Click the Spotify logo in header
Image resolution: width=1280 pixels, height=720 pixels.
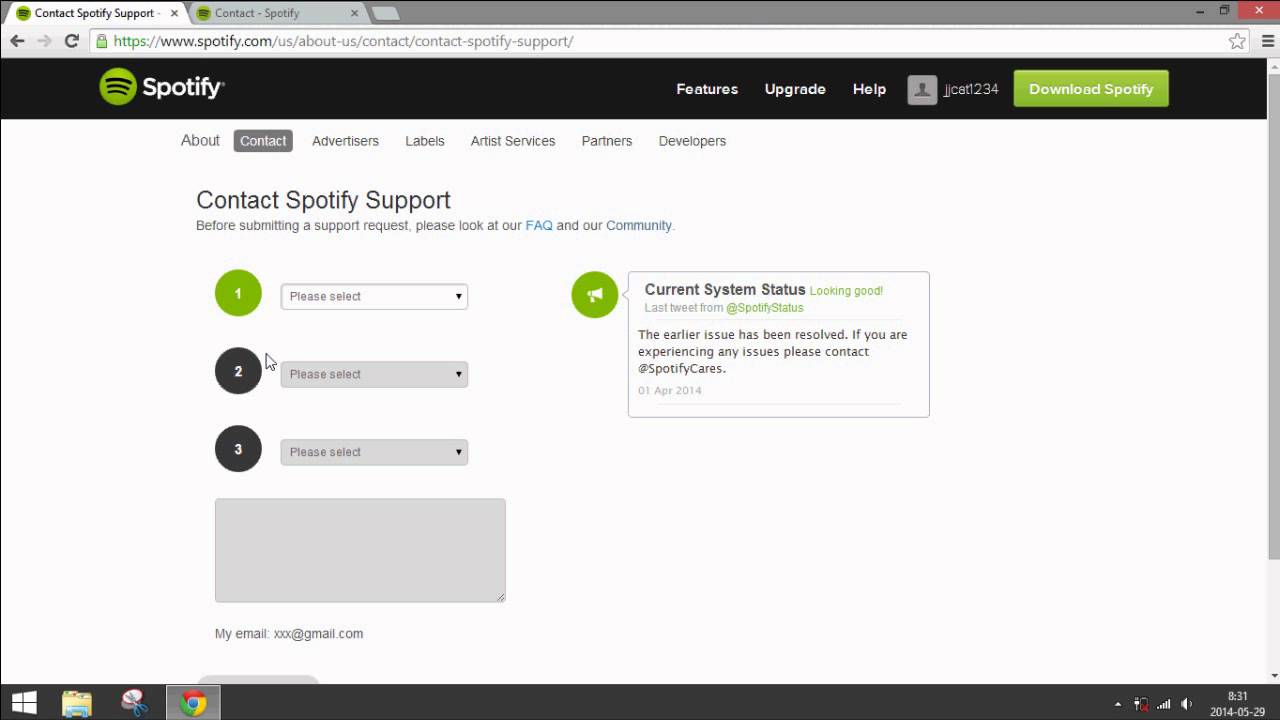(162, 87)
